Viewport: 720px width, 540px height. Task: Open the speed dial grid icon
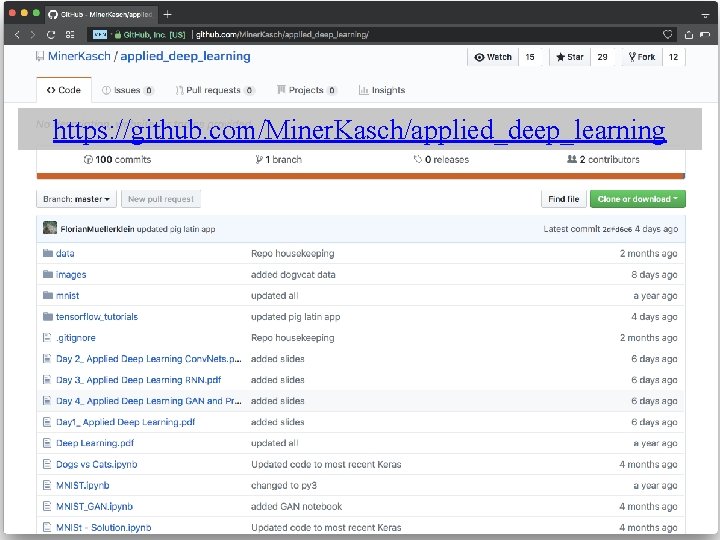(70, 34)
